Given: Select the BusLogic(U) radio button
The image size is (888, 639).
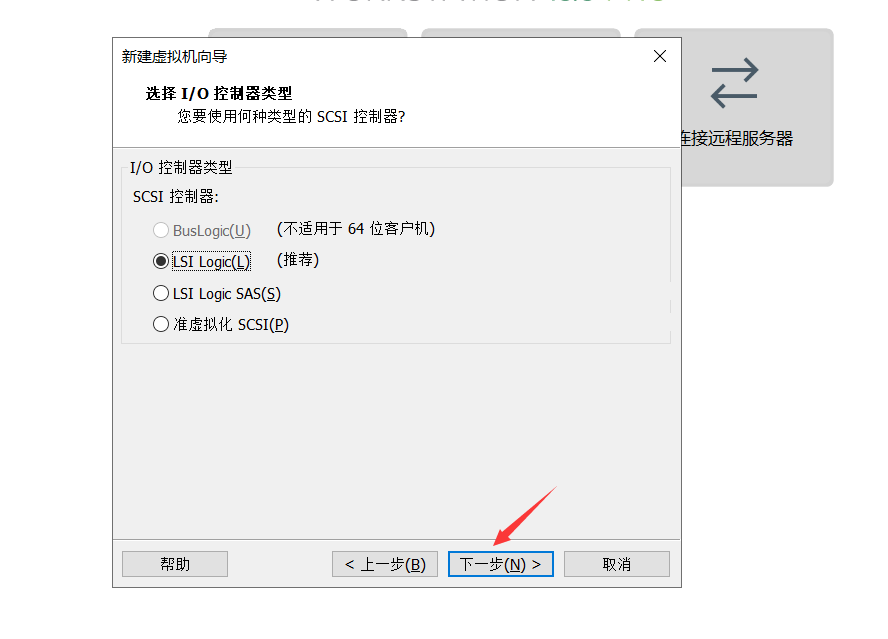Looking at the screenshot, I should coord(161,230).
